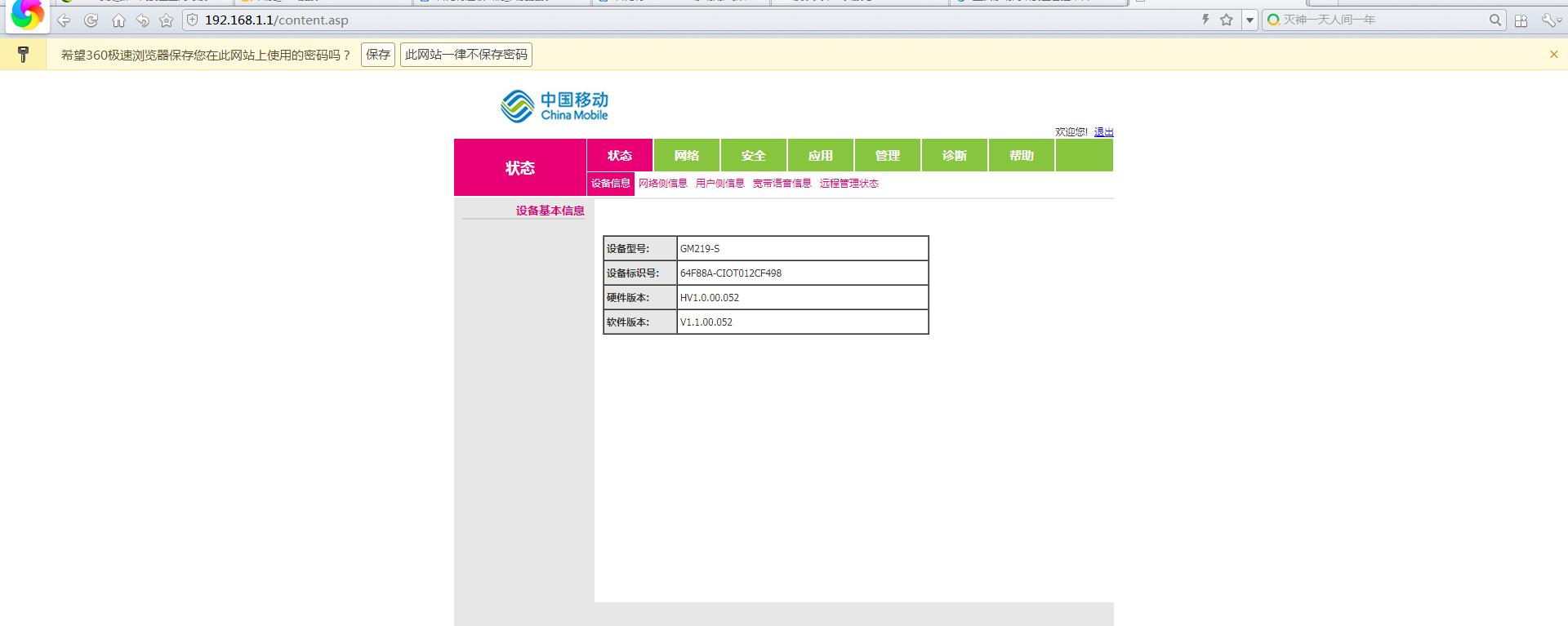Select the 诊断 tab

point(955,155)
